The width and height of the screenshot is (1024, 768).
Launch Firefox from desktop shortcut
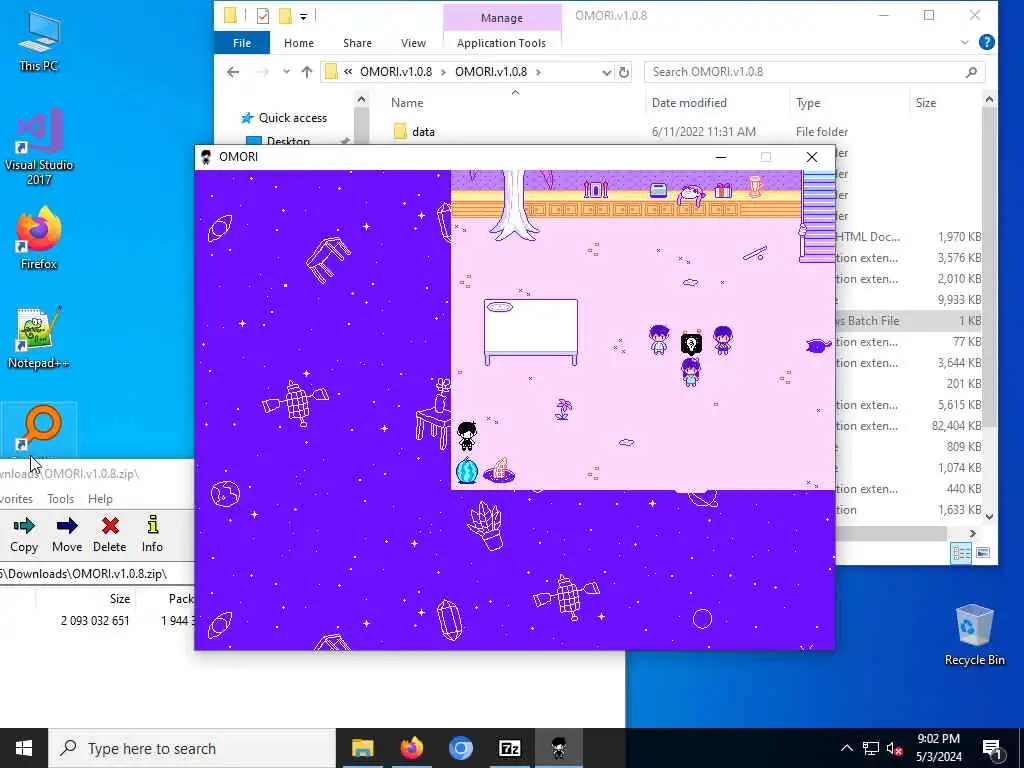click(39, 238)
